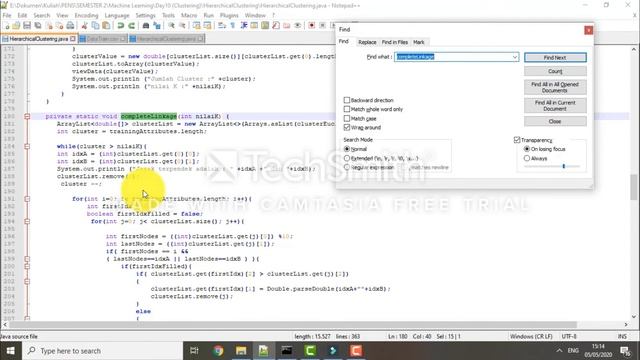Save the current file via toolbar

point(27,26)
